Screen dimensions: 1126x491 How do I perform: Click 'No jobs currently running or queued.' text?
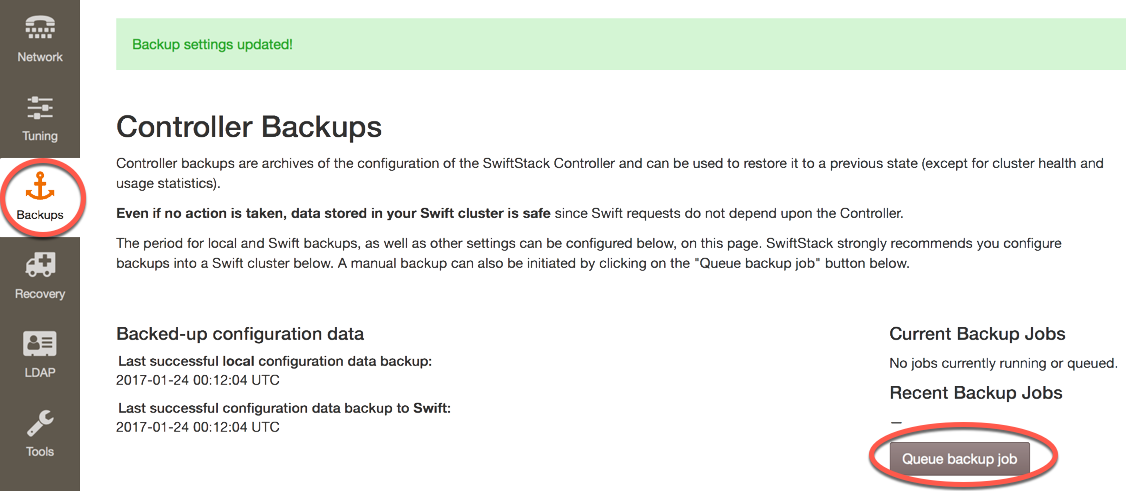(1003, 363)
